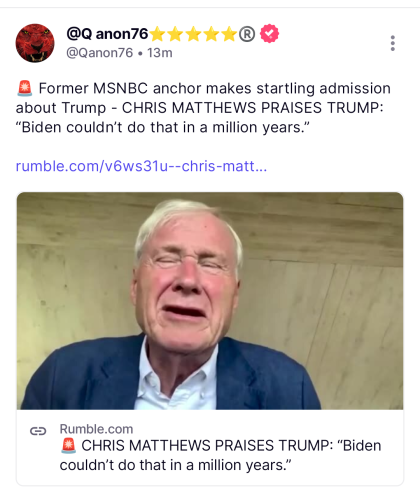The width and height of the screenshot is (420, 500).
Task: Open the 13m post timestamp
Action: coord(160,53)
